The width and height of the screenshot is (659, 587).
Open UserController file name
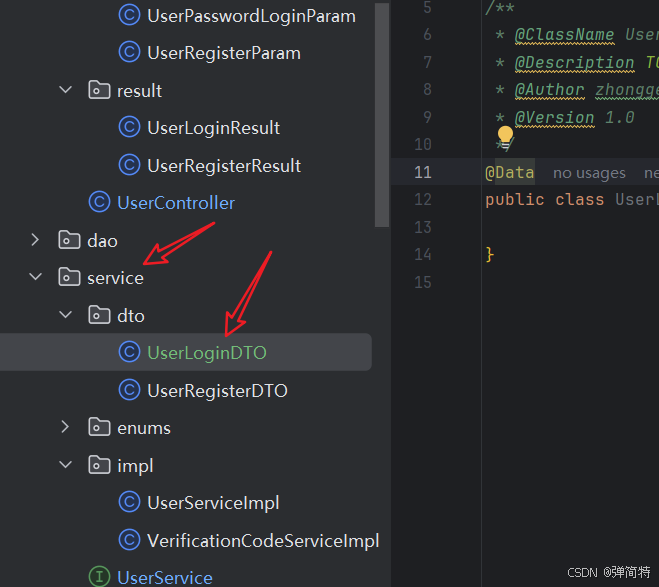click(x=176, y=203)
